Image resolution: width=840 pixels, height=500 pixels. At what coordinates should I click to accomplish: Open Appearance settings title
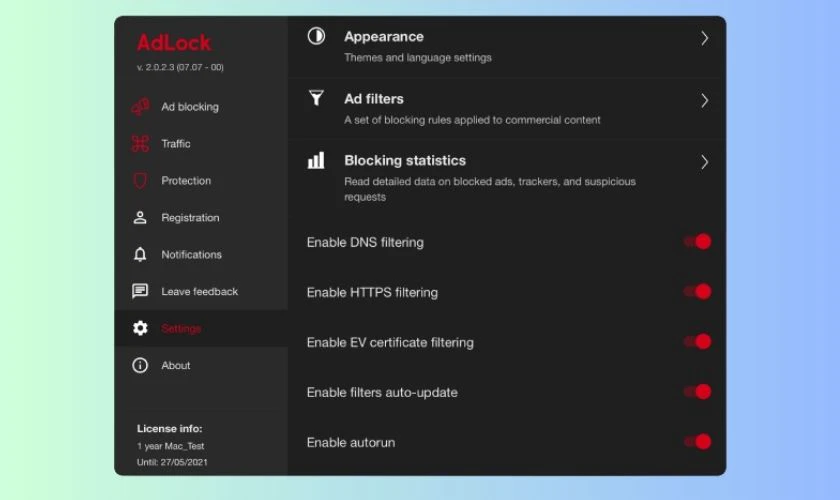[384, 36]
